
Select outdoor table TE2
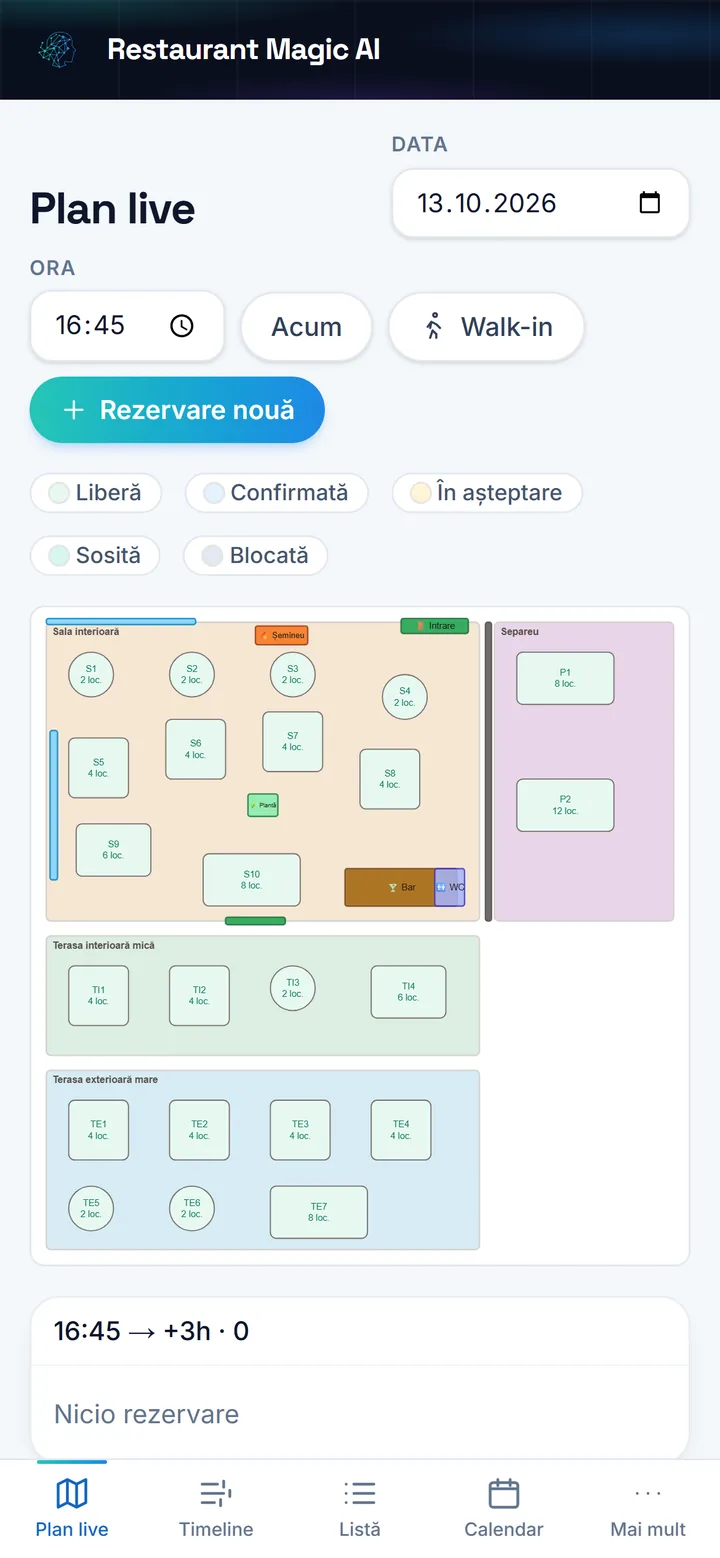(199, 1130)
